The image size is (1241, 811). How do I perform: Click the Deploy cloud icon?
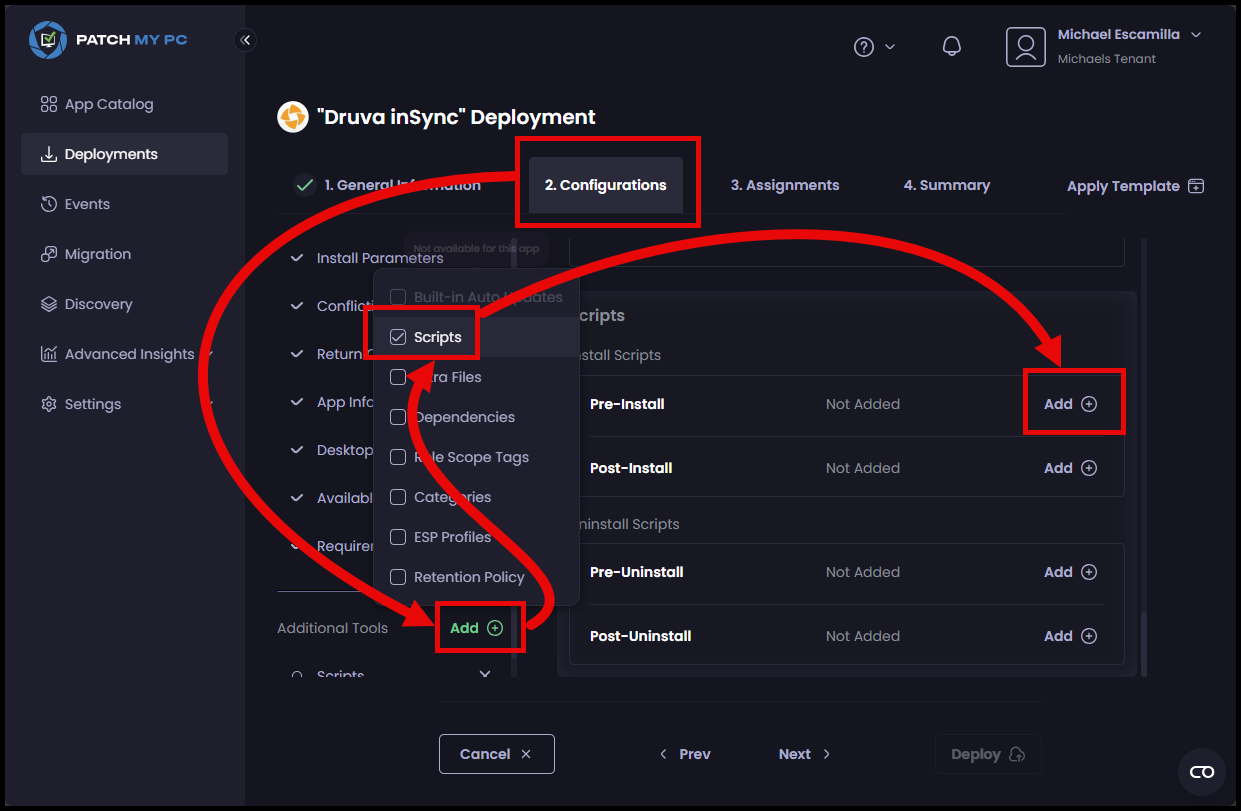(1018, 754)
